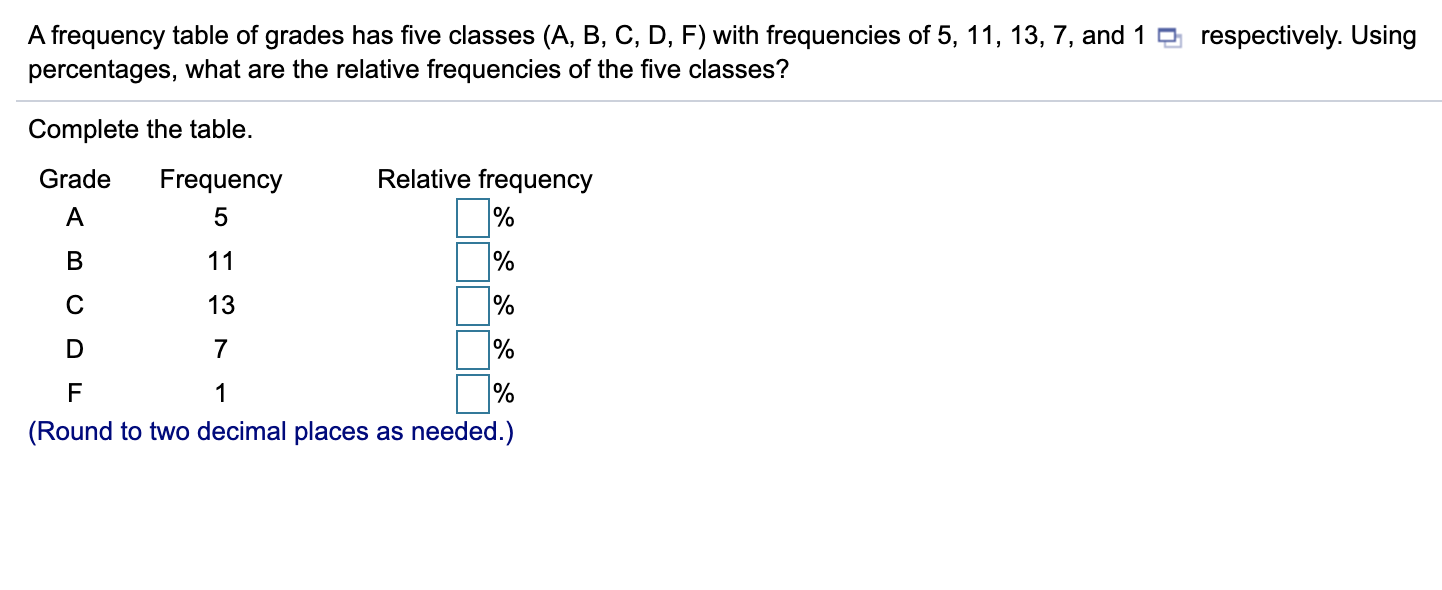Click the relative frequency box for grade C

coord(471,304)
